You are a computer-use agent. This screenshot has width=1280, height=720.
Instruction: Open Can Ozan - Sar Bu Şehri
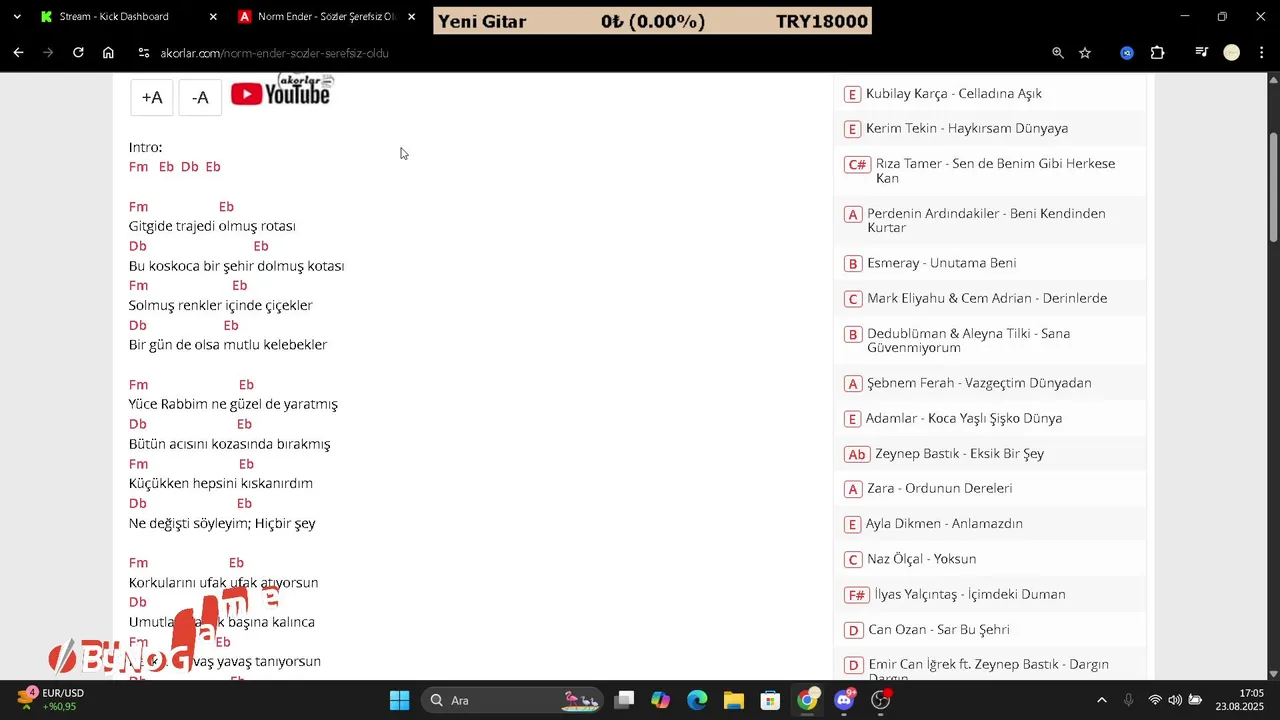click(x=938, y=629)
